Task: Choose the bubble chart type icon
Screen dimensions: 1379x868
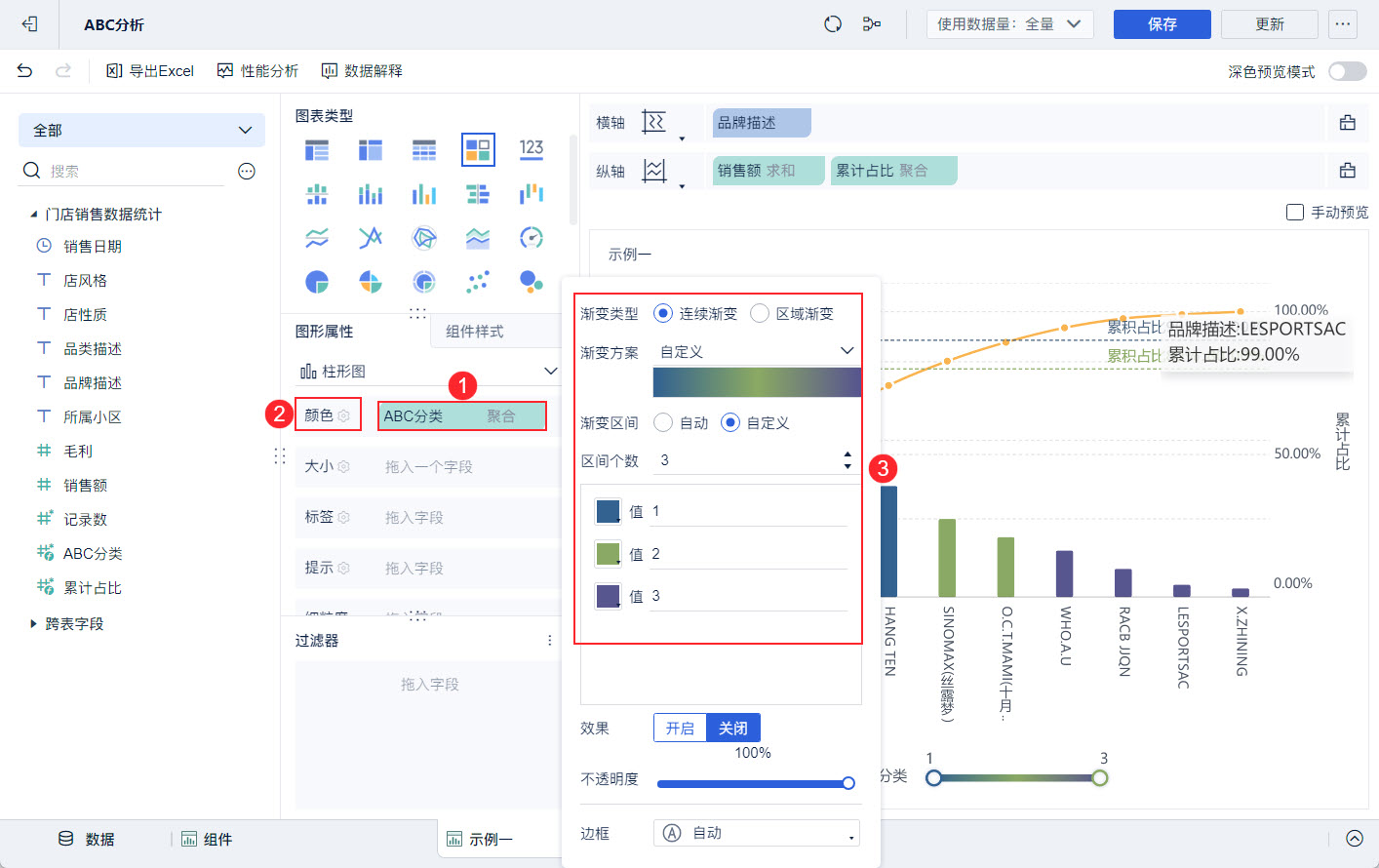Action: point(532,282)
